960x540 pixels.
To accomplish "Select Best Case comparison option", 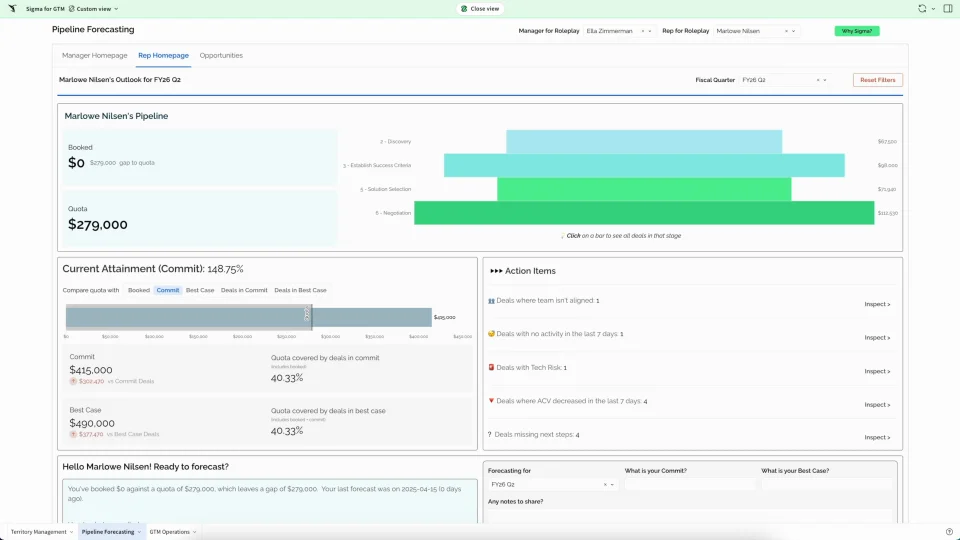I will tap(200, 290).
